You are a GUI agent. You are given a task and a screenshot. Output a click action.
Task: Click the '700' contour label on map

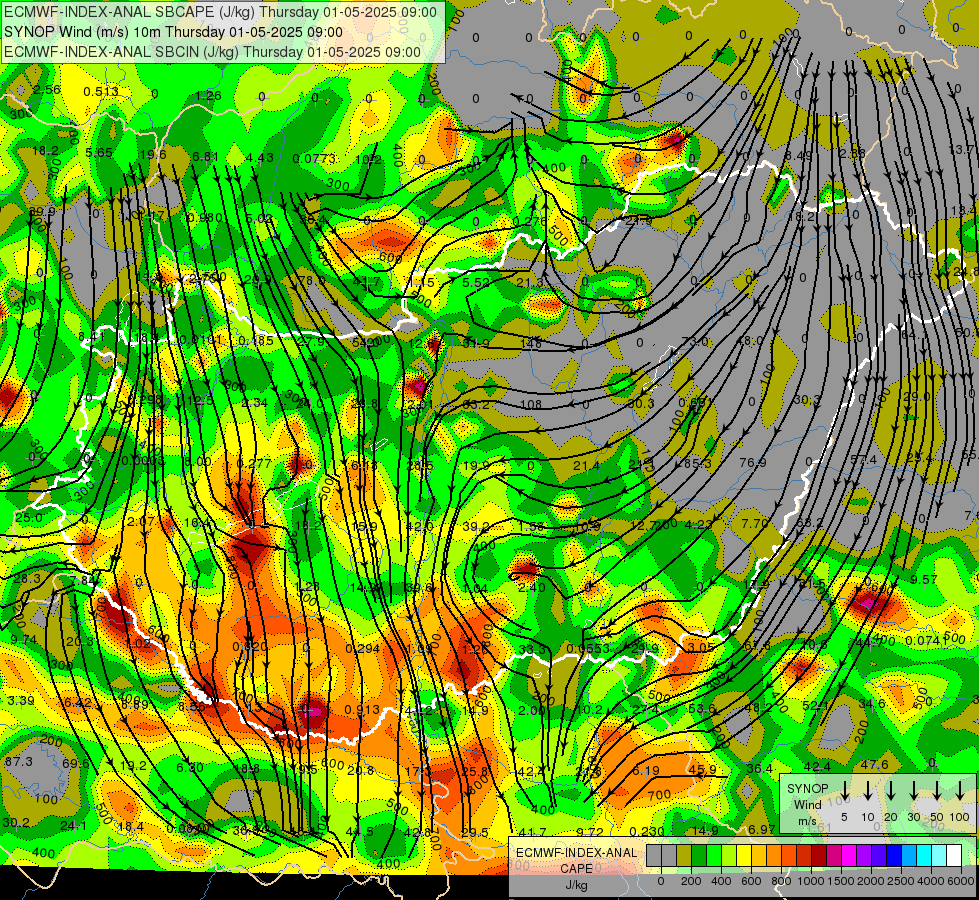pos(659,795)
